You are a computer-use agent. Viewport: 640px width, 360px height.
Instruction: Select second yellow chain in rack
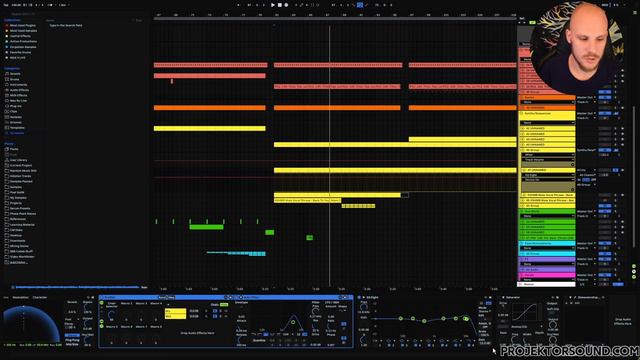175,316
